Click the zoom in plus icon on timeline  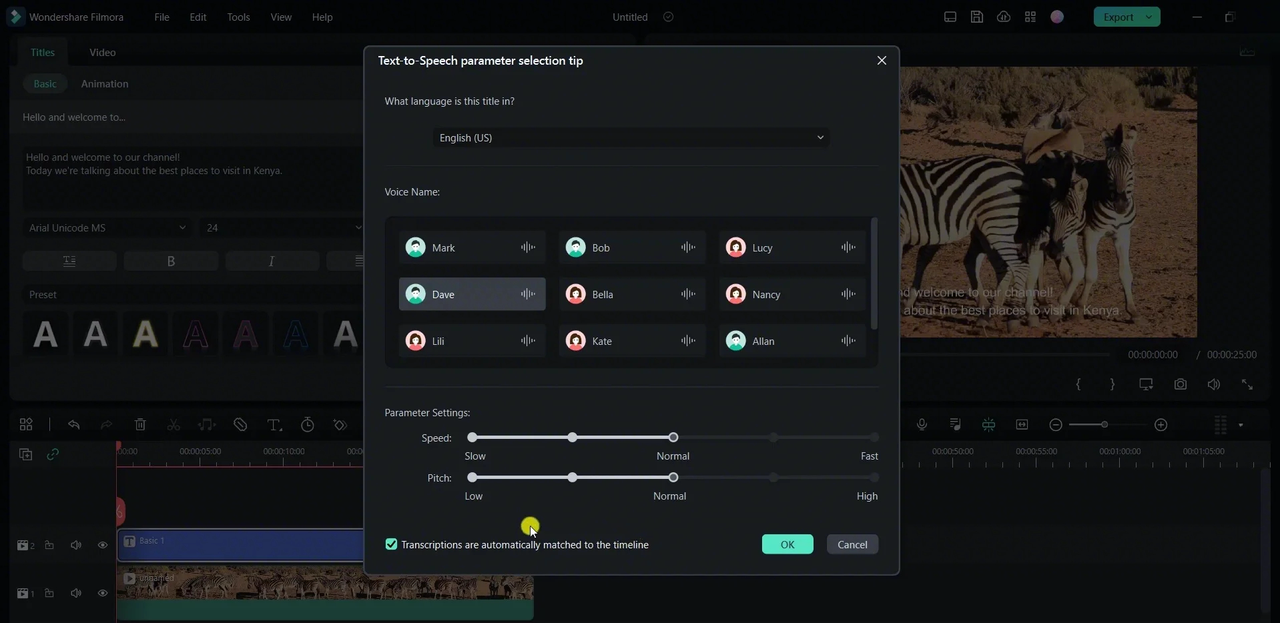pos(1161,425)
